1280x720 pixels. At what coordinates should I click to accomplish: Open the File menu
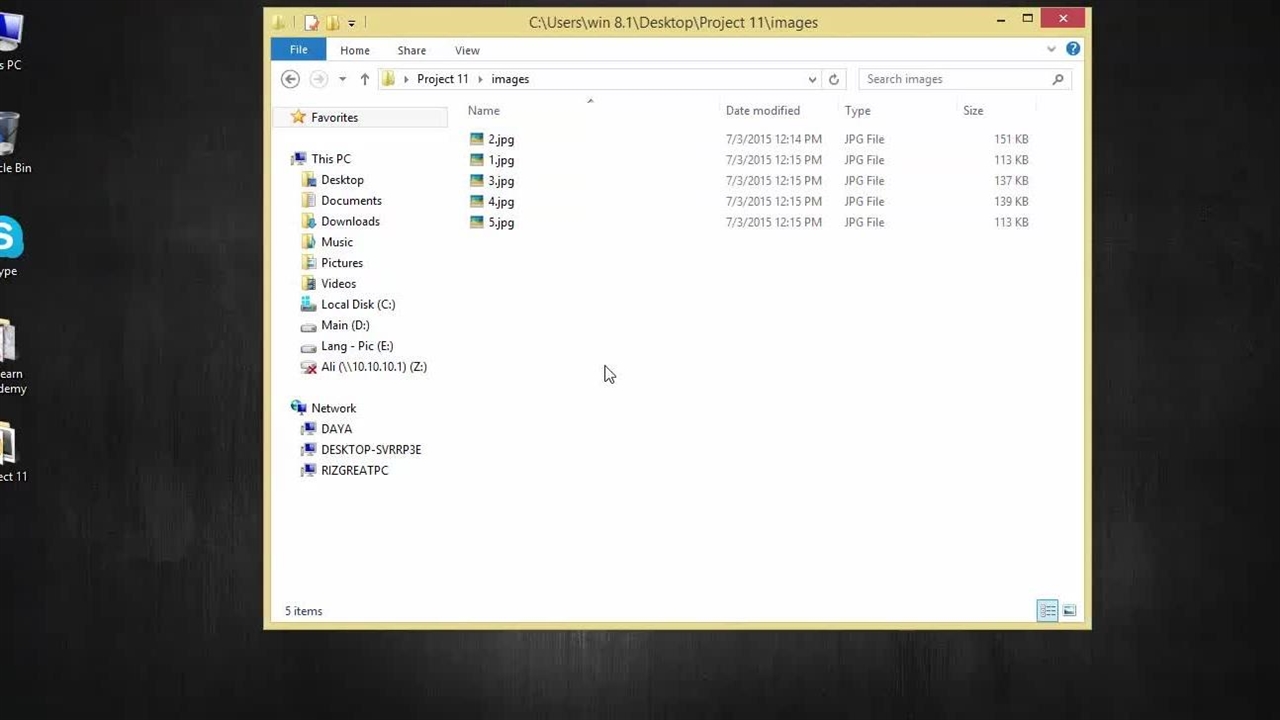click(298, 50)
